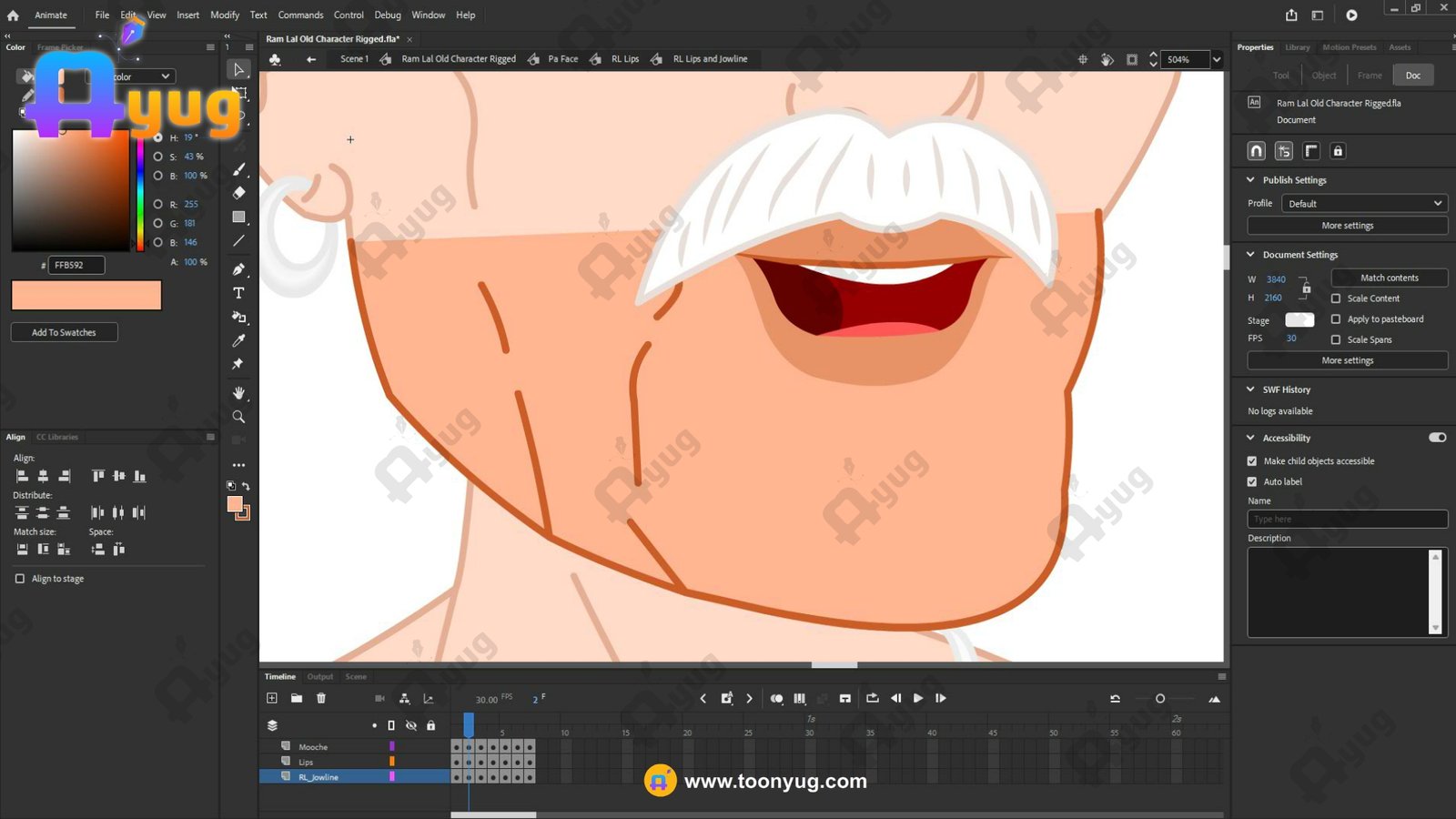1456x819 pixels.
Task: Select the Eraser tool
Action: coord(238,193)
